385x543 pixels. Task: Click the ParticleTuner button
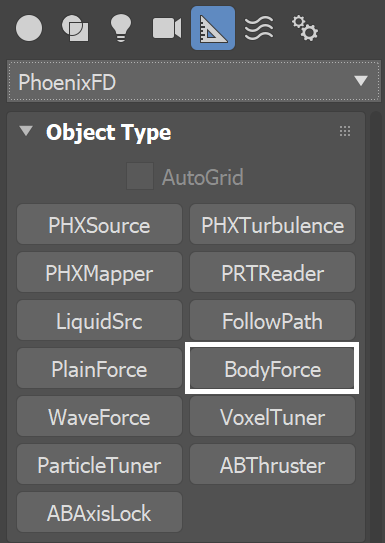[x=99, y=464]
